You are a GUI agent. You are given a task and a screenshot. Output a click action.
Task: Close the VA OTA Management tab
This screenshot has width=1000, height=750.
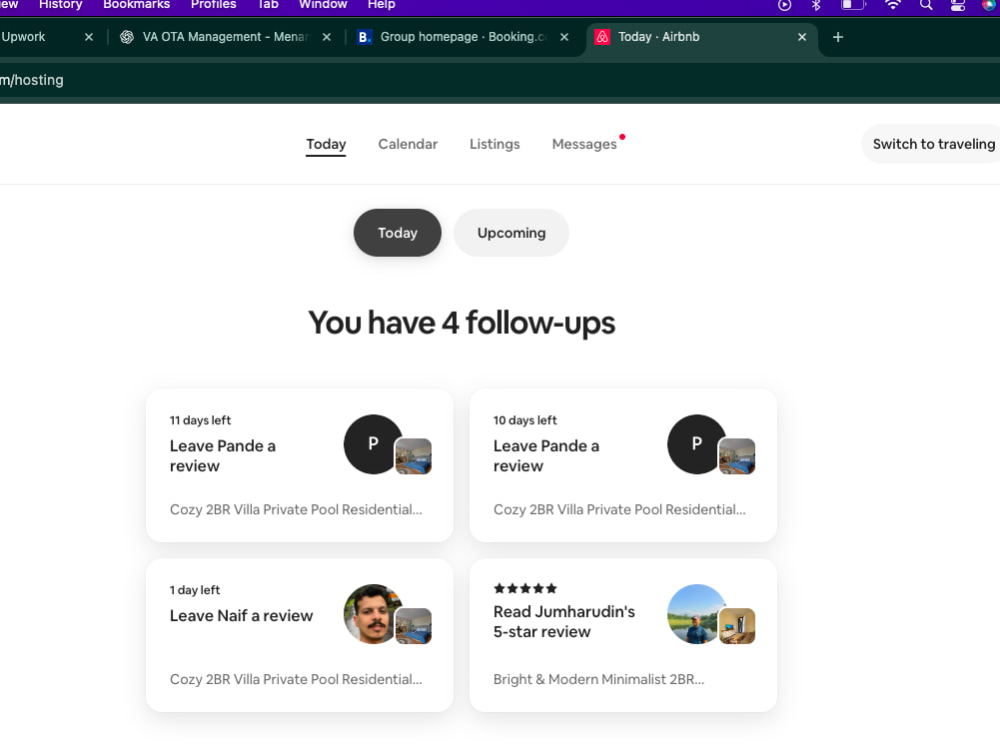click(x=327, y=37)
